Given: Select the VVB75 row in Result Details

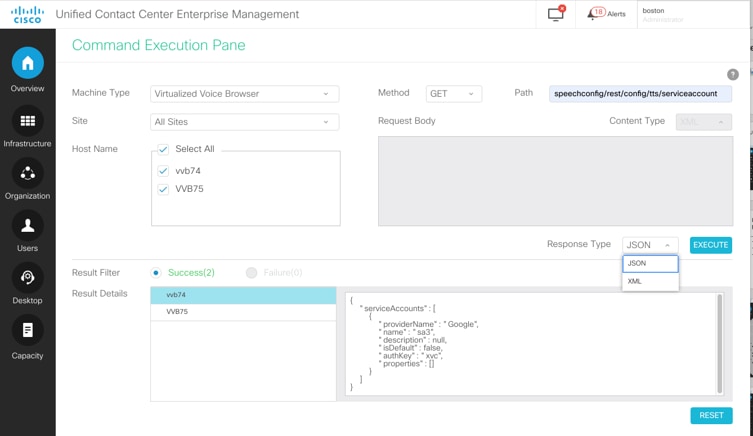Looking at the screenshot, I should (243, 312).
